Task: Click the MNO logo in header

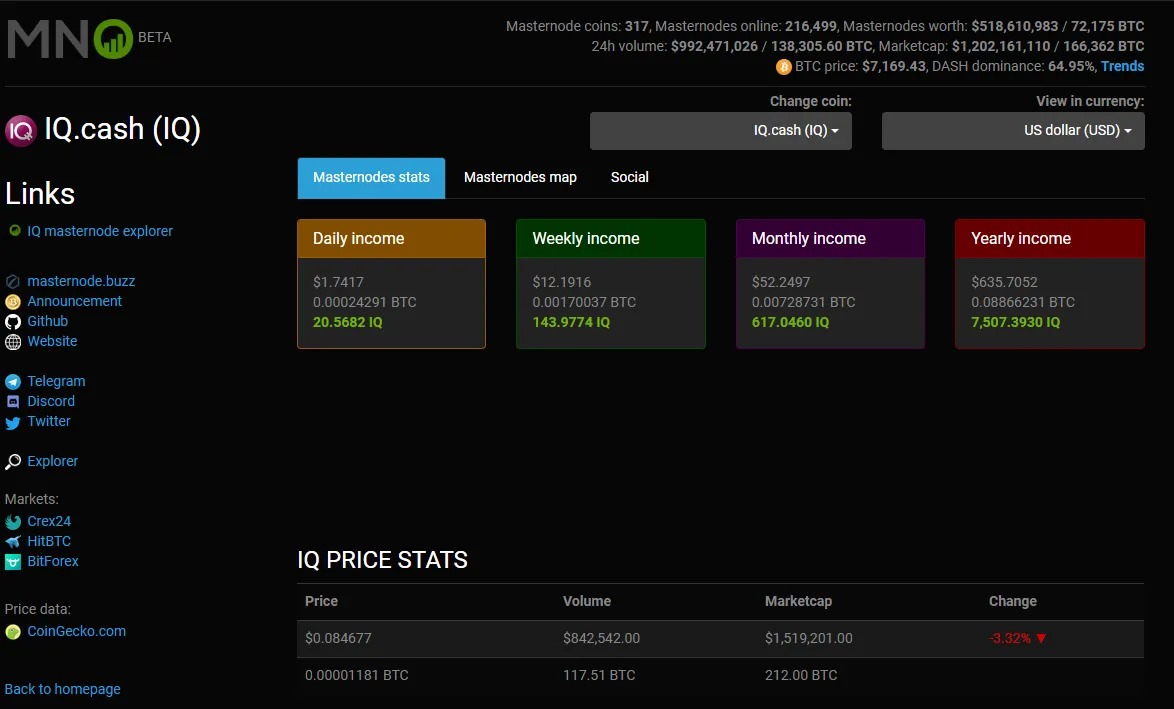Action: point(70,39)
